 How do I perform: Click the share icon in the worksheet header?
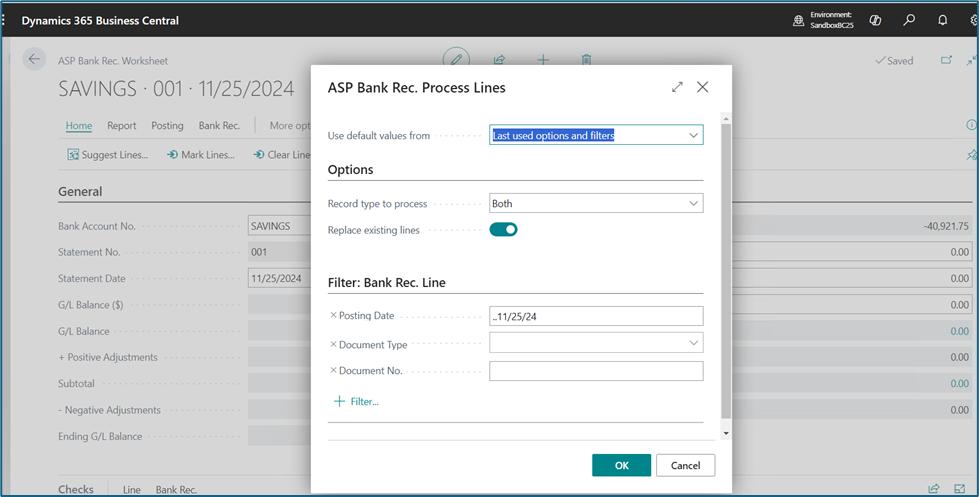(x=499, y=60)
